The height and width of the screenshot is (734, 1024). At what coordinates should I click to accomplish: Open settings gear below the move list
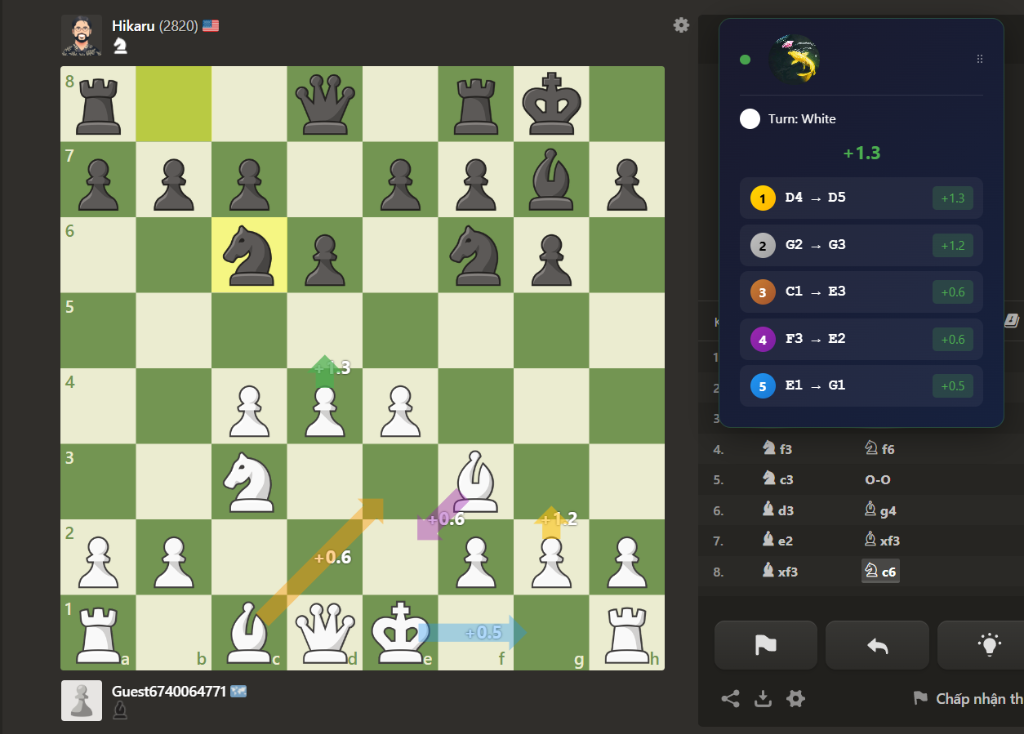(x=796, y=699)
